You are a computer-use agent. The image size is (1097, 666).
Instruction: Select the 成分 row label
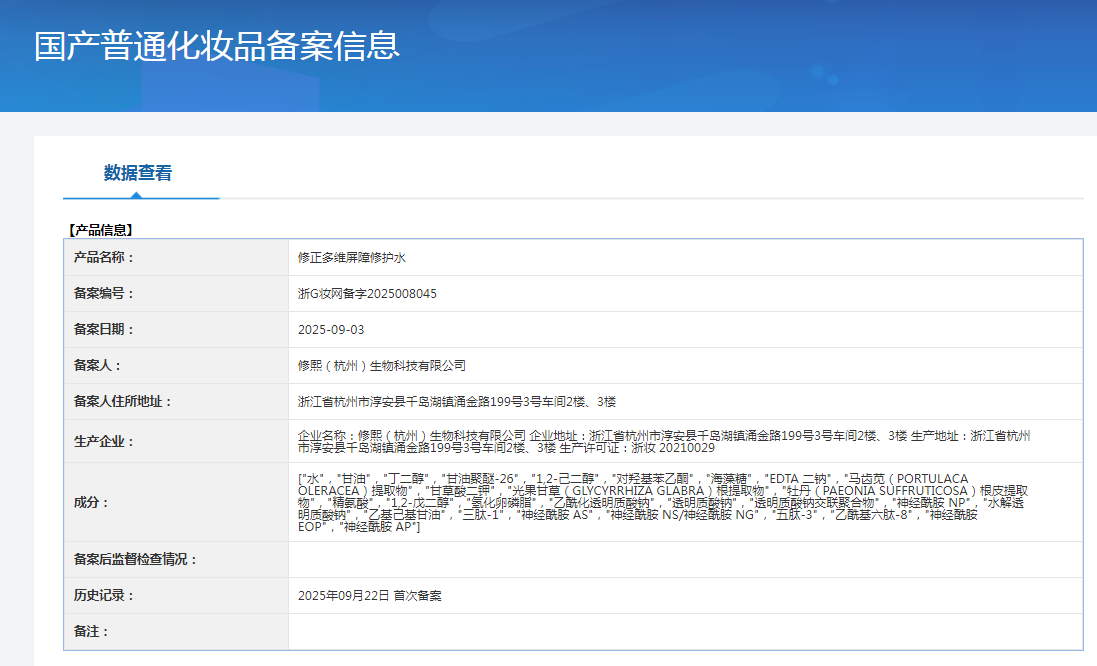point(92,502)
